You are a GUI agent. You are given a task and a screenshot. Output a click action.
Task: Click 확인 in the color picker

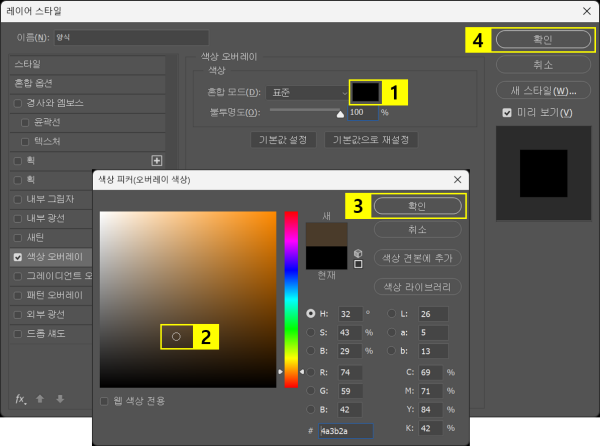coord(417,206)
